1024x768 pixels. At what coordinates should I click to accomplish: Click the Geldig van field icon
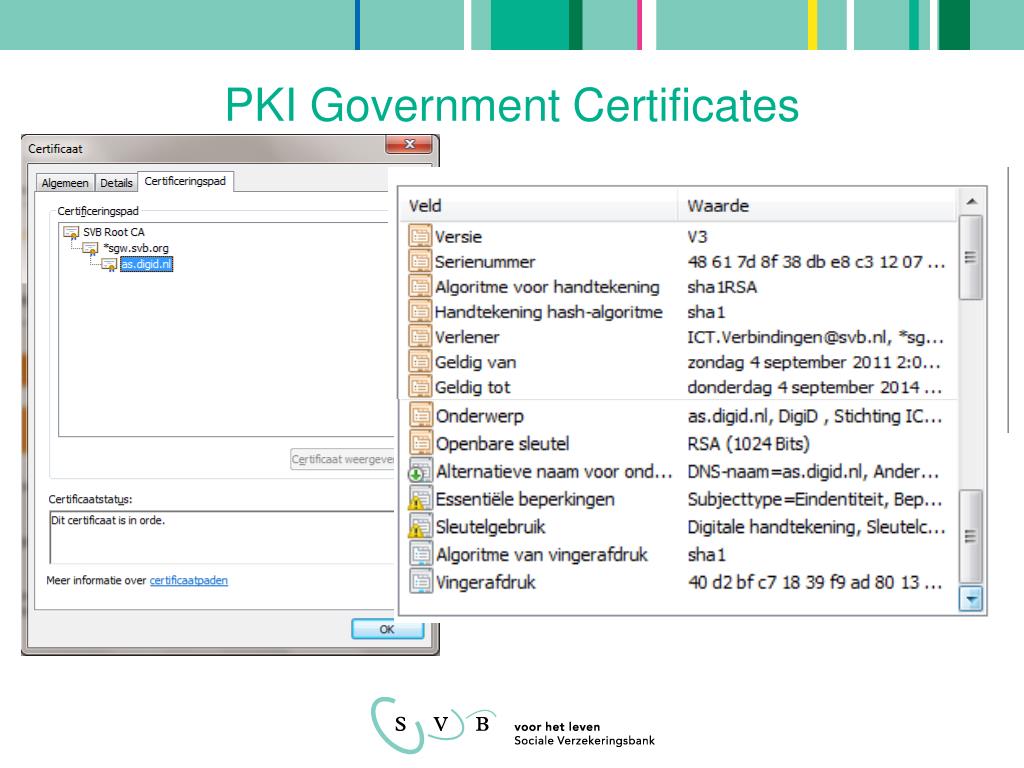click(420, 361)
